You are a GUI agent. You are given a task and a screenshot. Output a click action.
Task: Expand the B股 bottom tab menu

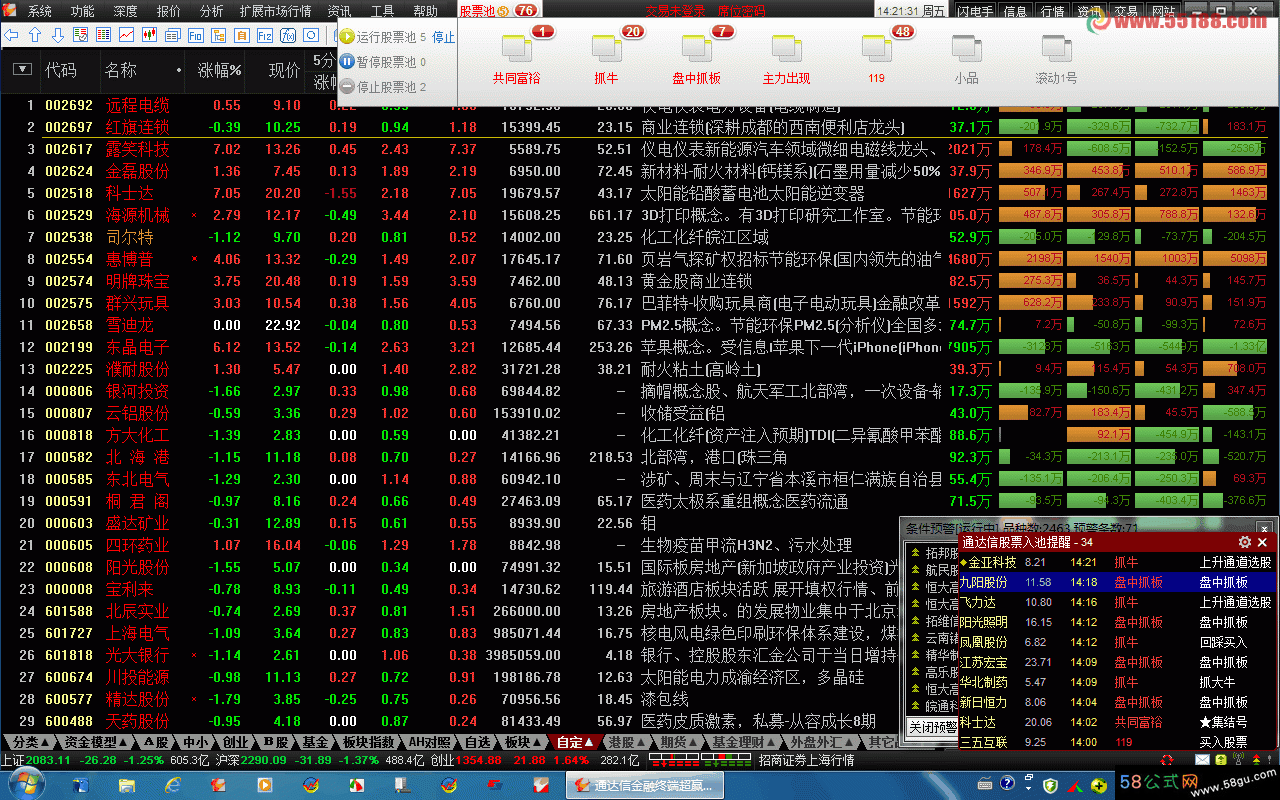(276, 742)
